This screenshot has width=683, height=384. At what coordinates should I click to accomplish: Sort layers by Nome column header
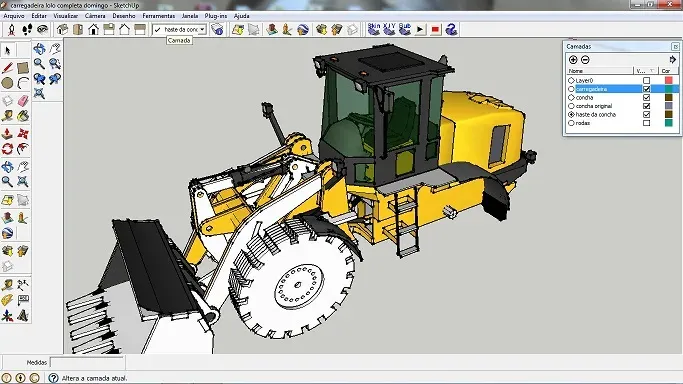click(x=600, y=71)
